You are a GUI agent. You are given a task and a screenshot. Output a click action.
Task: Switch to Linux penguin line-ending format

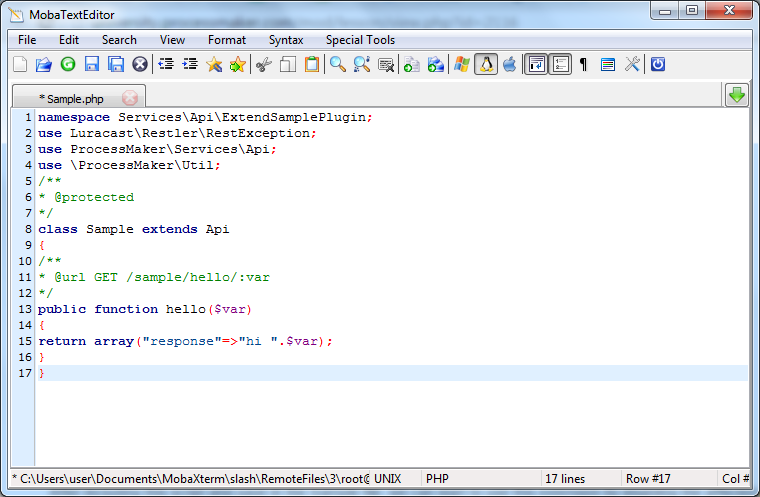click(x=486, y=65)
